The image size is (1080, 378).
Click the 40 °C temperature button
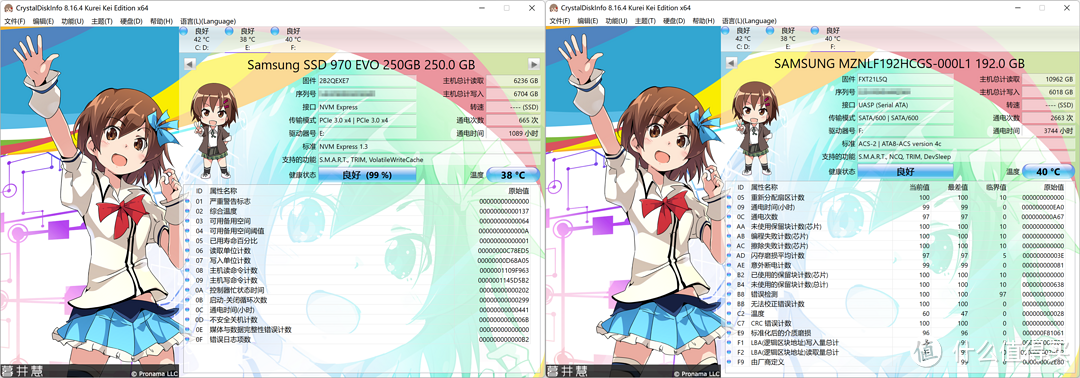tap(1048, 171)
